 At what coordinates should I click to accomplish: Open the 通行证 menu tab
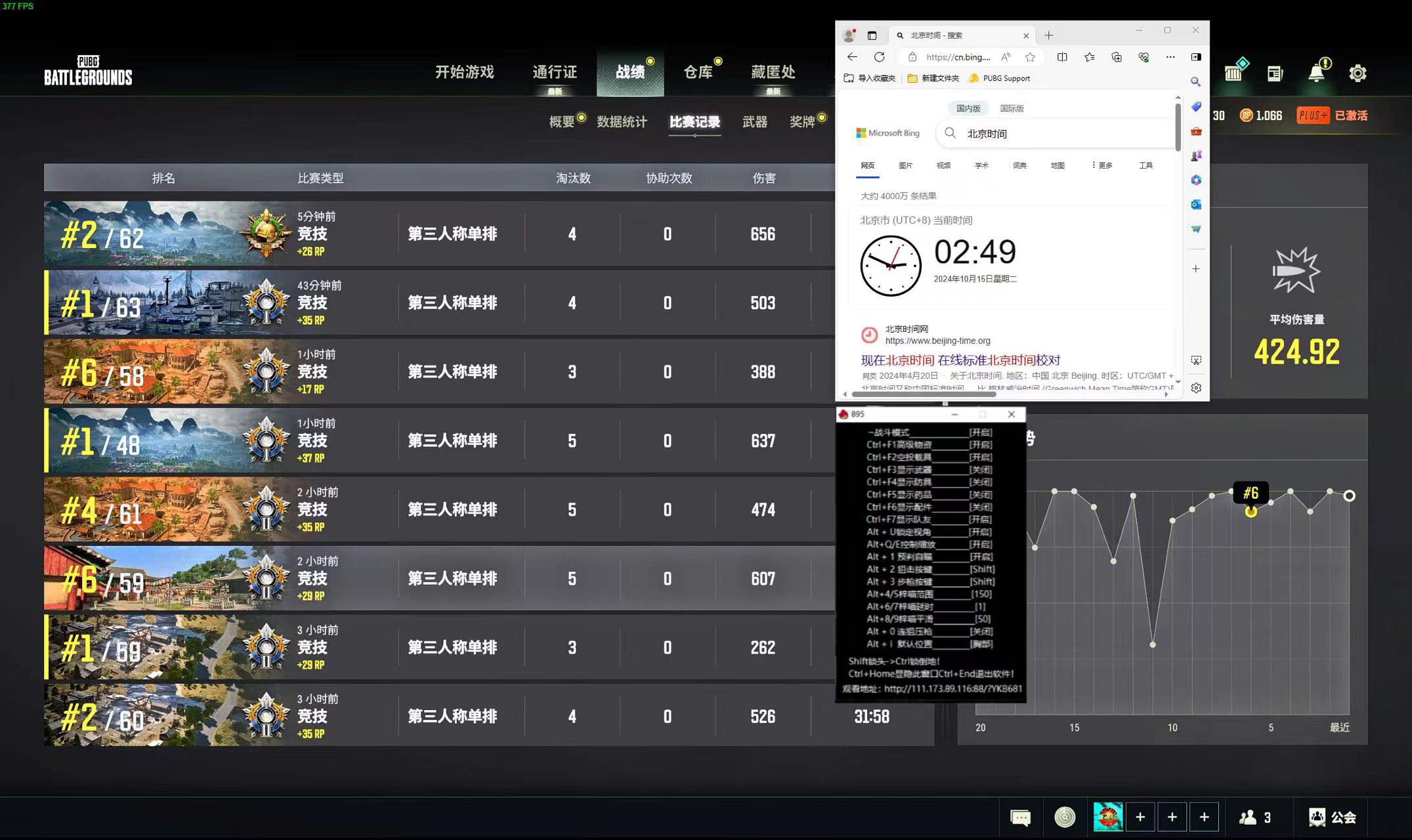[555, 72]
